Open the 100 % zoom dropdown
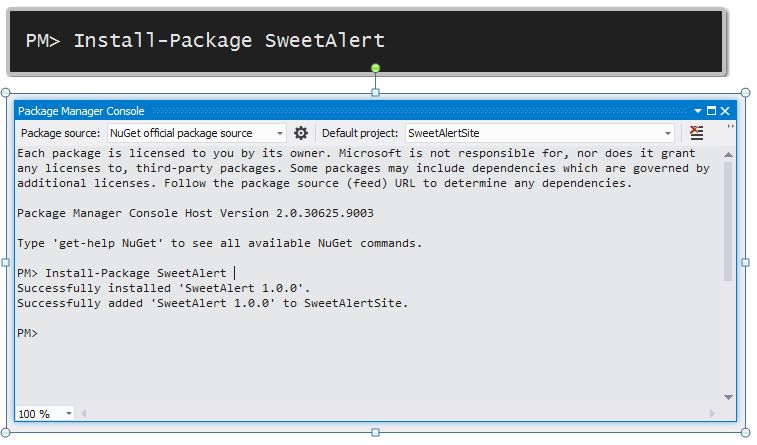757x445 pixels. [69, 414]
